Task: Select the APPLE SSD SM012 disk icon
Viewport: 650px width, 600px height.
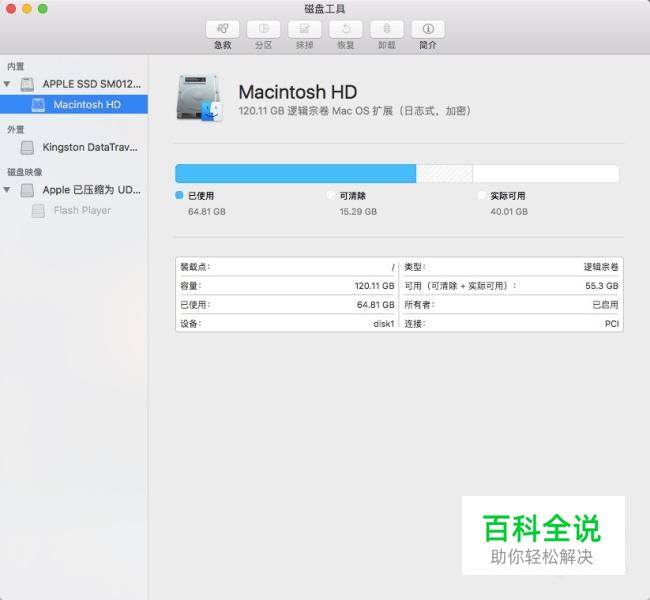Action: (27, 84)
